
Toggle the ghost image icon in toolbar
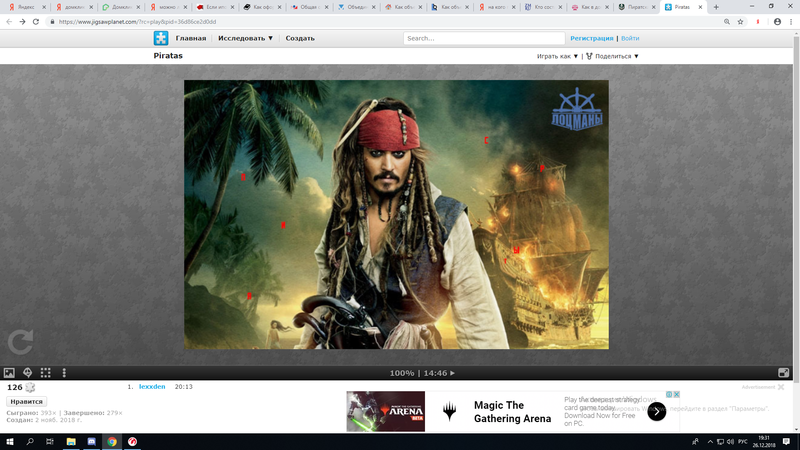click(x=28, y=373)
